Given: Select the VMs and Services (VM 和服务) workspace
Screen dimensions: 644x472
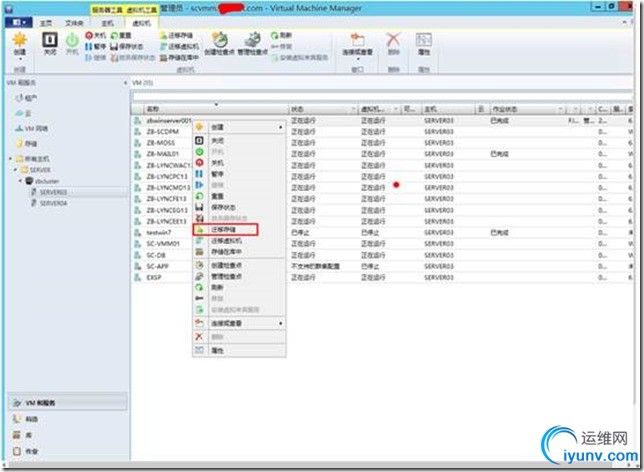Looking at the screenshot, I should [x=68, y=403].
